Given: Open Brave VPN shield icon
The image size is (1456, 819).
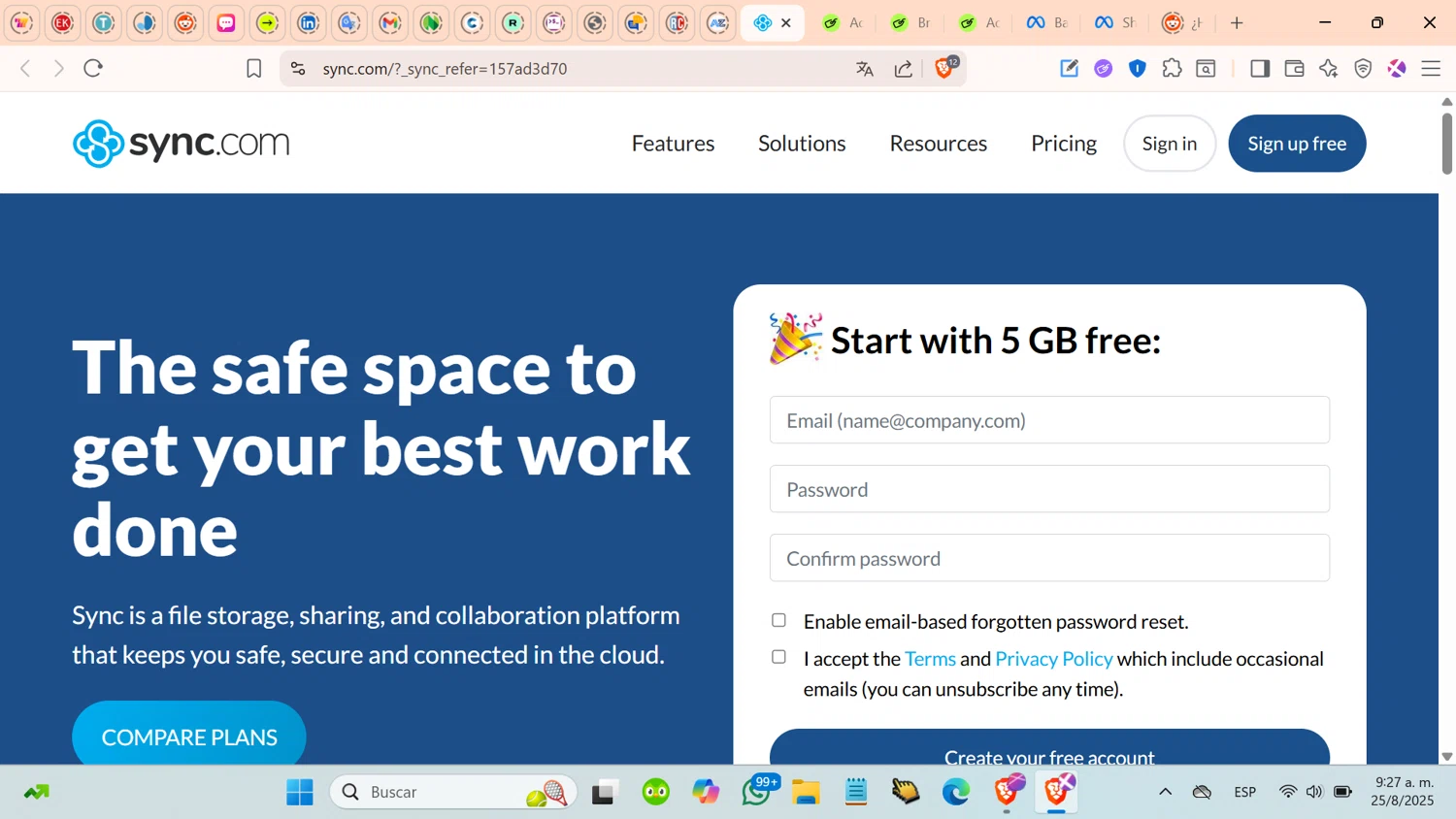Looking at the screenshot, I should click(x=1363, y=68).
